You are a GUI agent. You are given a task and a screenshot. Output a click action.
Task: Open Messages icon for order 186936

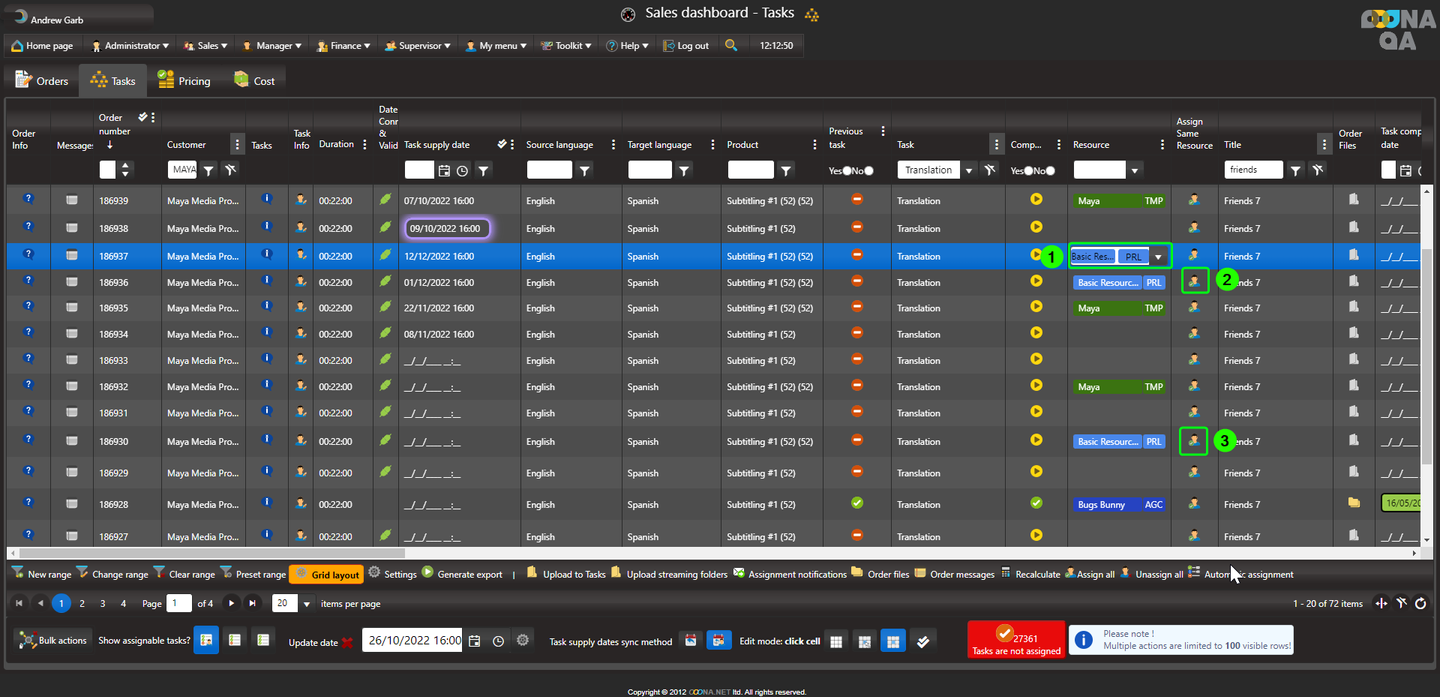point(72,283)
